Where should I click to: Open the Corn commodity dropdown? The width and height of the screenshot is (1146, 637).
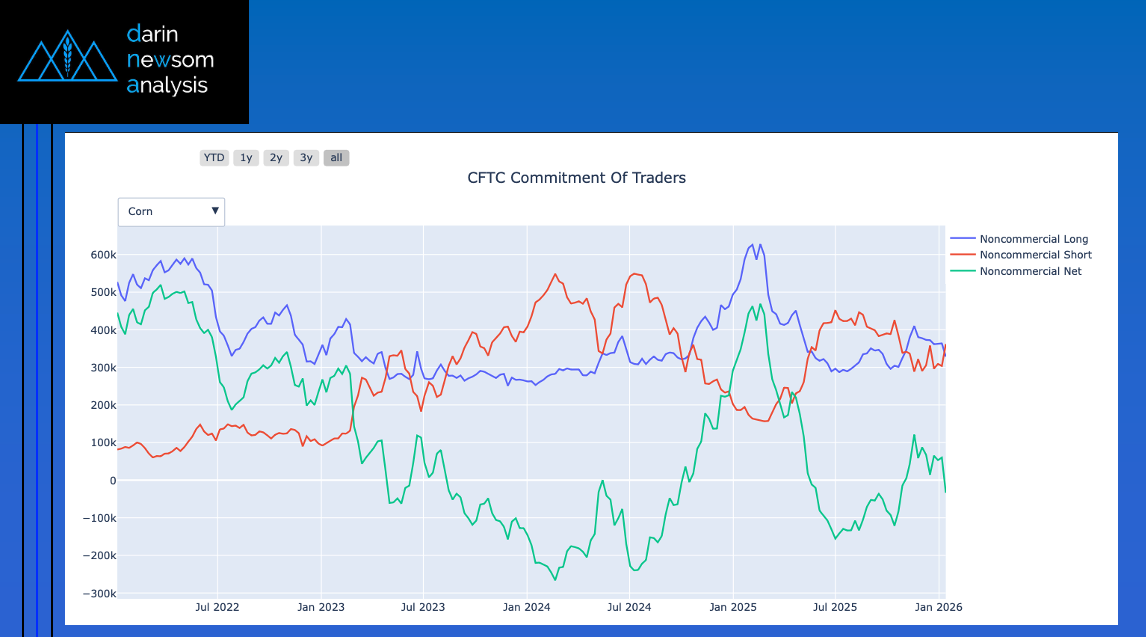[171, 212]
